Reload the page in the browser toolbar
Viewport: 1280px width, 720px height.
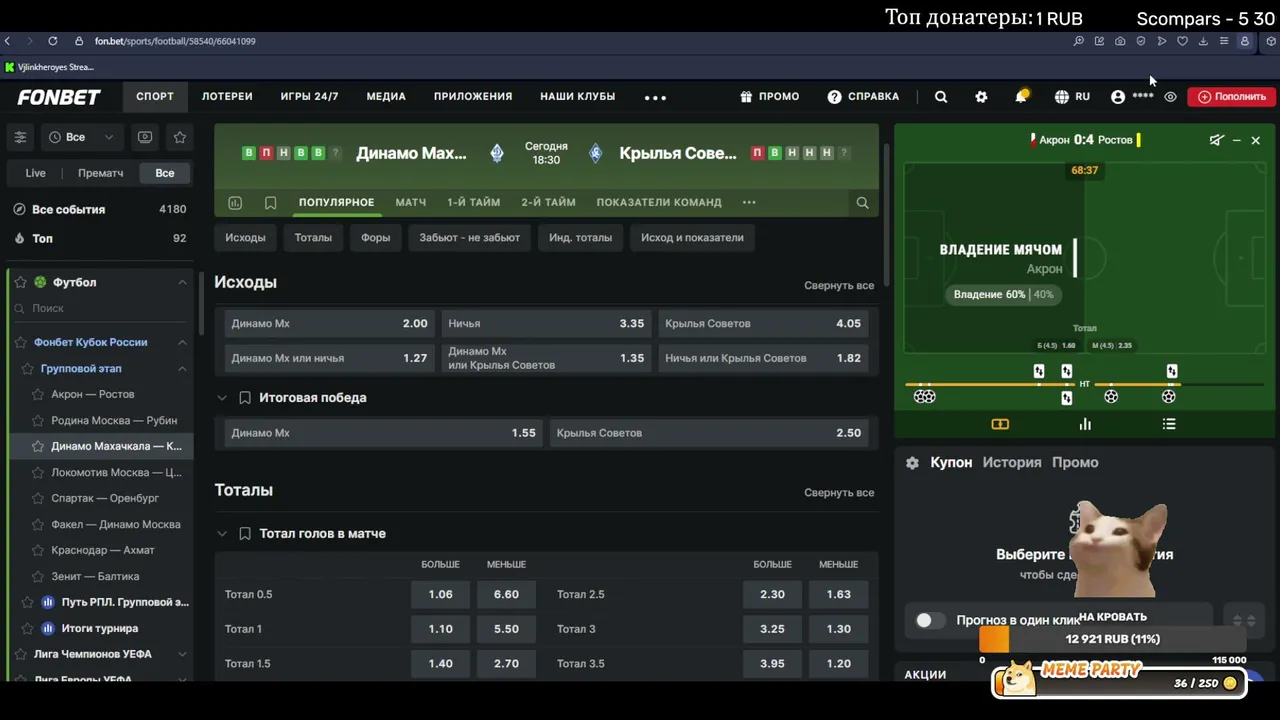click(52, 41)
